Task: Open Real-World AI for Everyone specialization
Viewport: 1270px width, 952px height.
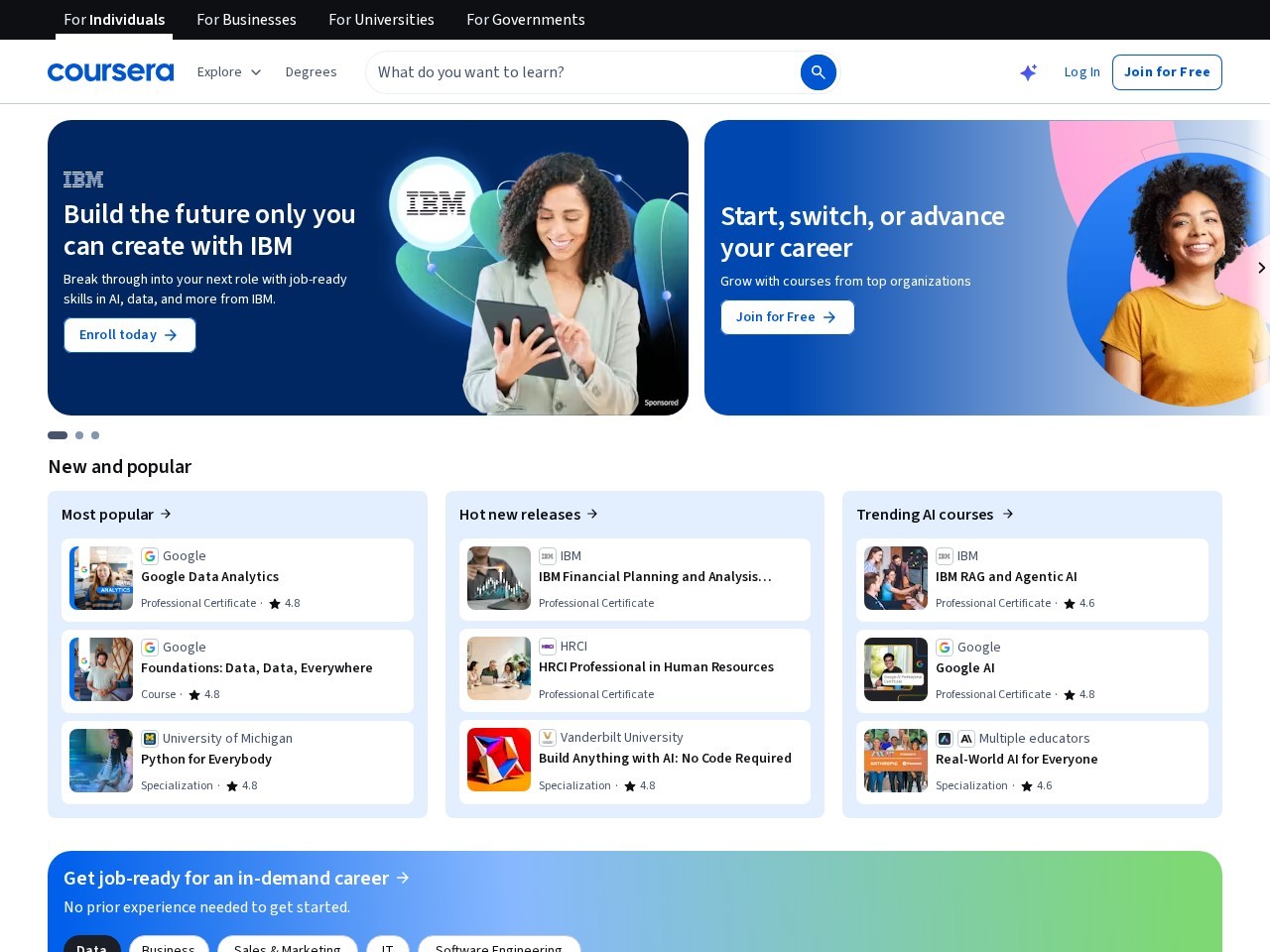Action: tap(1032, 762)
